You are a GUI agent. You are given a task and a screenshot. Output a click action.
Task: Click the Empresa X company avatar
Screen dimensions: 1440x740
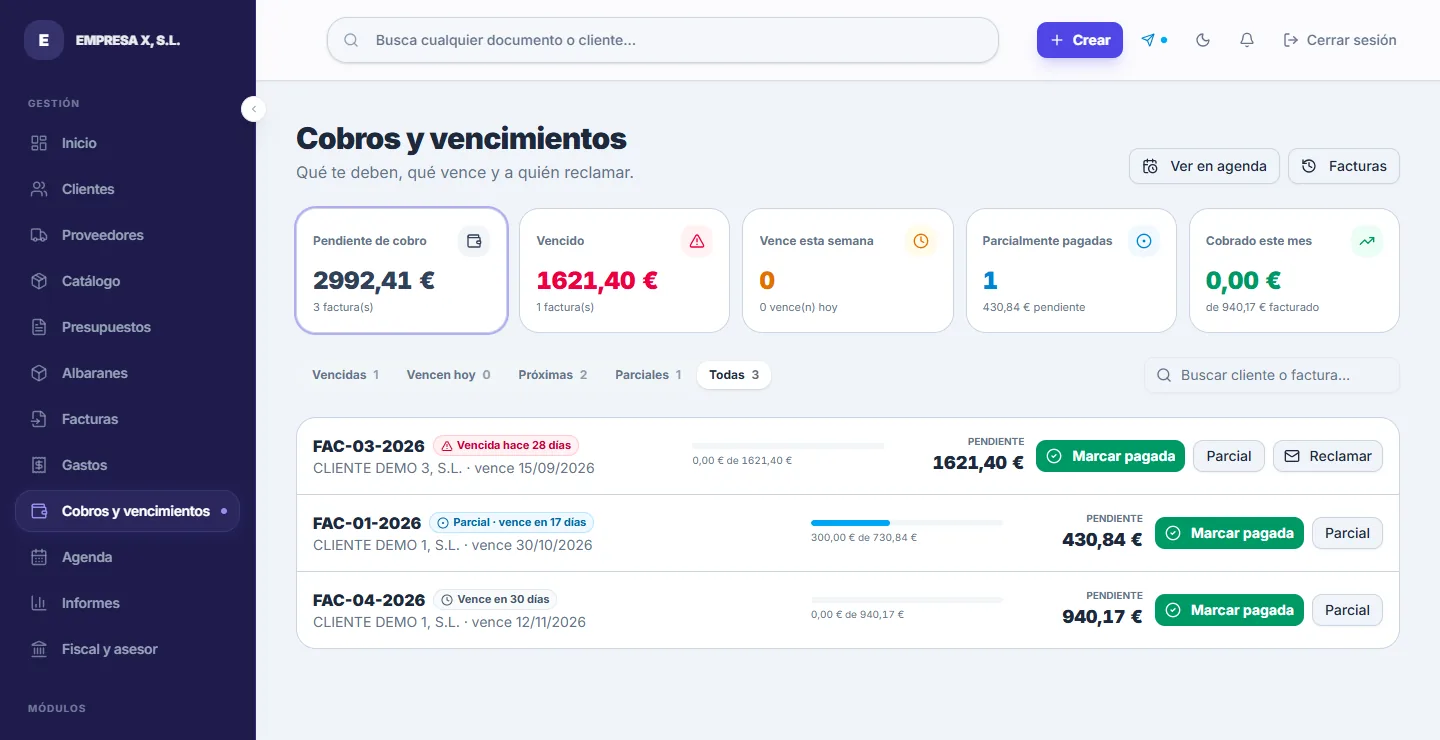coord(44,40)
